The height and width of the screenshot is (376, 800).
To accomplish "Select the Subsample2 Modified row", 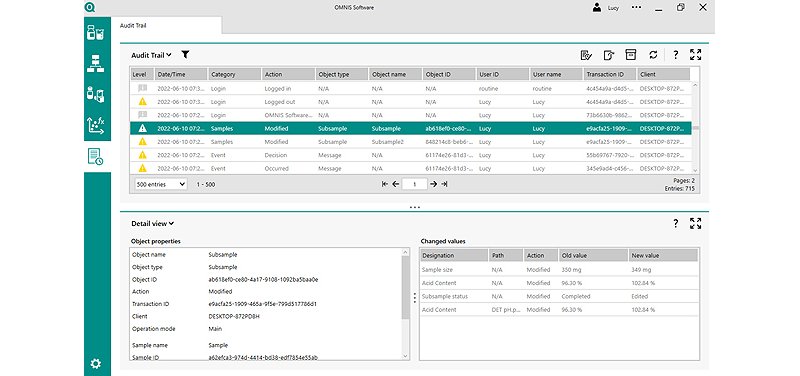I will [411, 142].
